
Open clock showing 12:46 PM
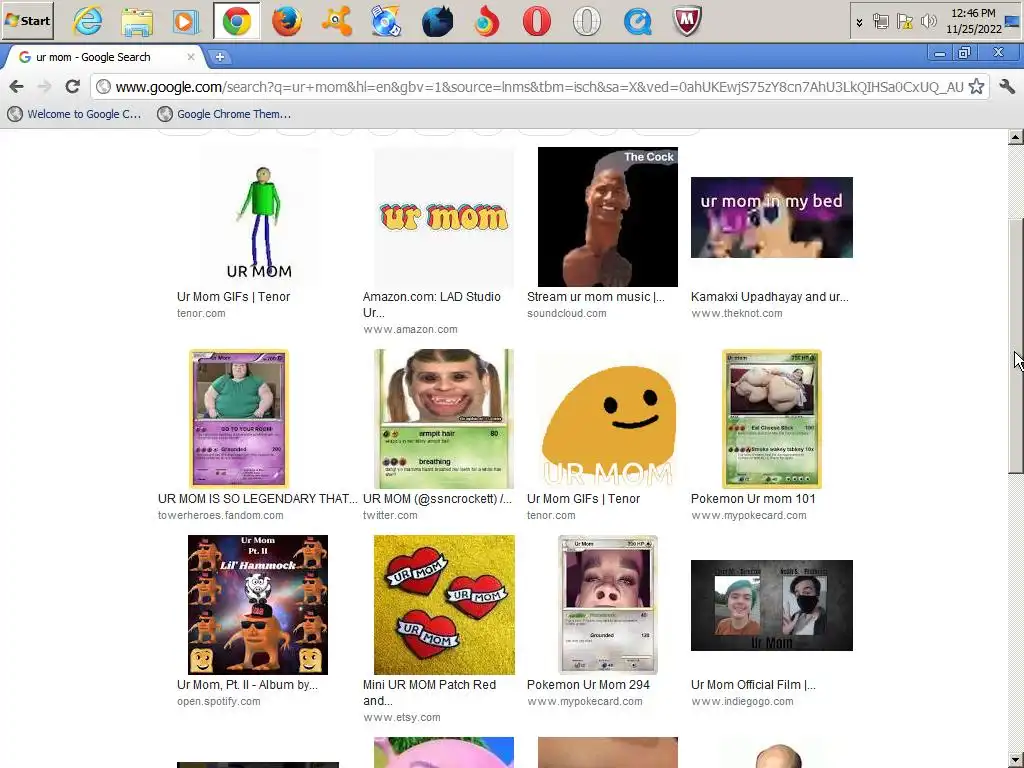(973, 21)
